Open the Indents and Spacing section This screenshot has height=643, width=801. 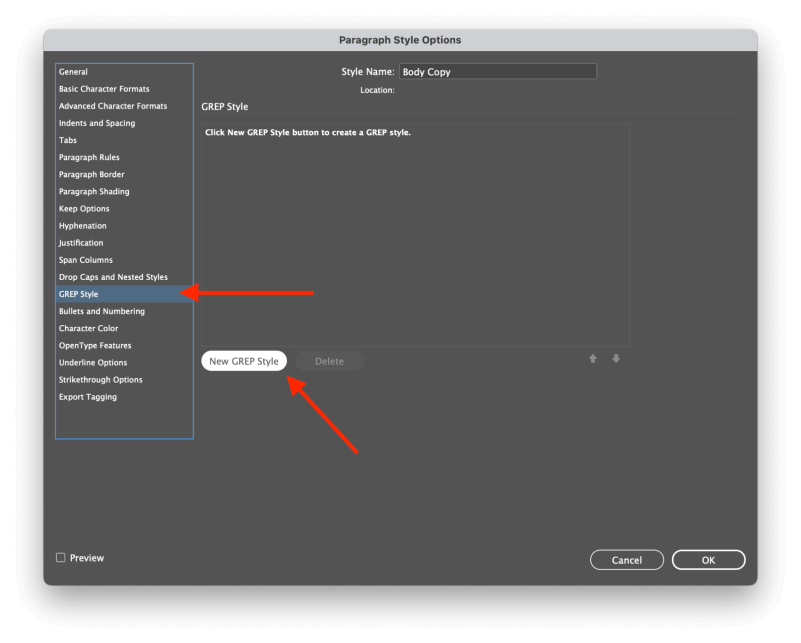(124, 123)
